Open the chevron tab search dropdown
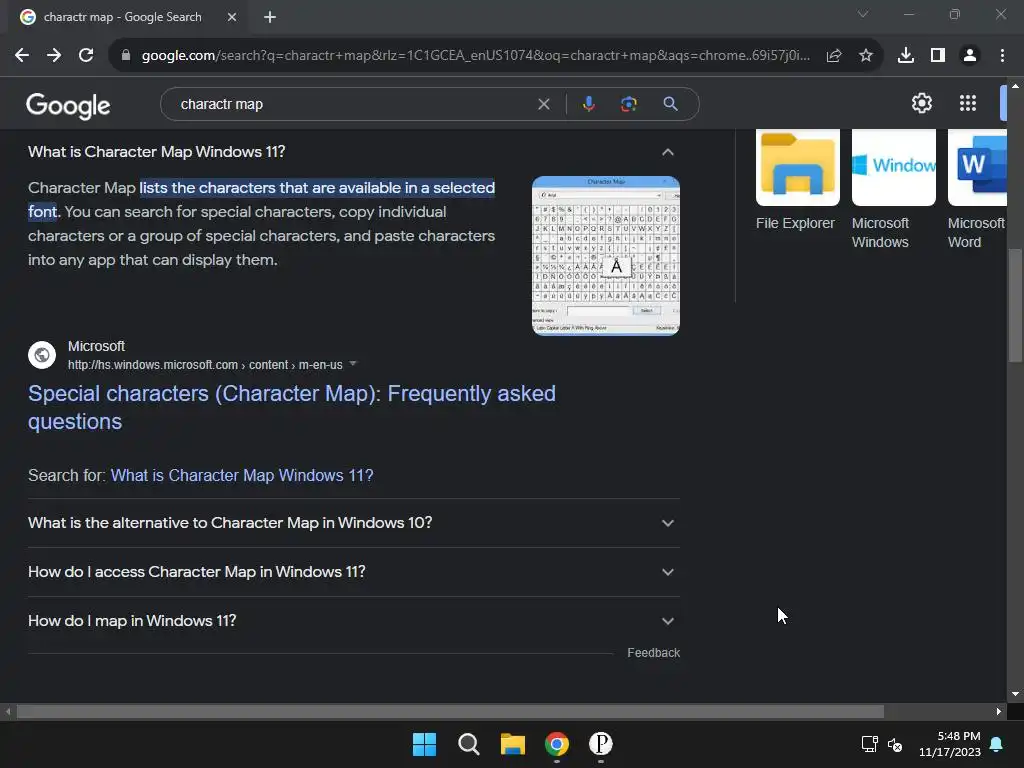 coord(863,14)
